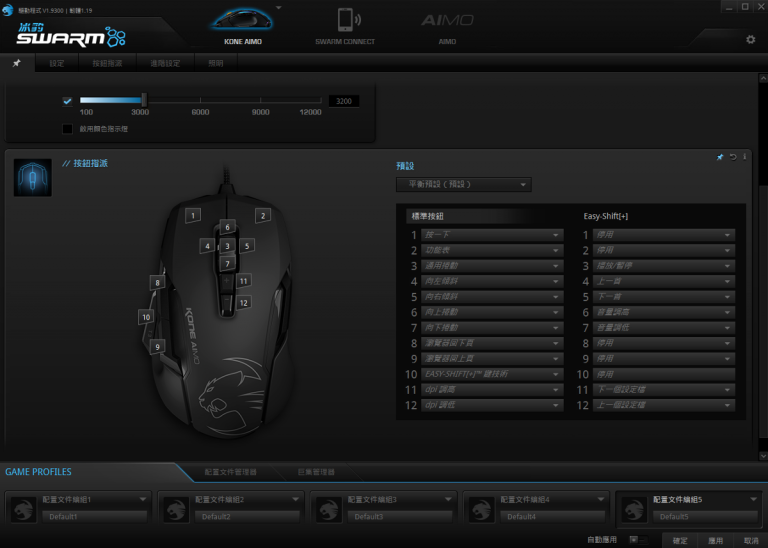768x548 pixels.
Task: Select the KONE AIMO mouse device icon
Action: click(x=242, y=20)
